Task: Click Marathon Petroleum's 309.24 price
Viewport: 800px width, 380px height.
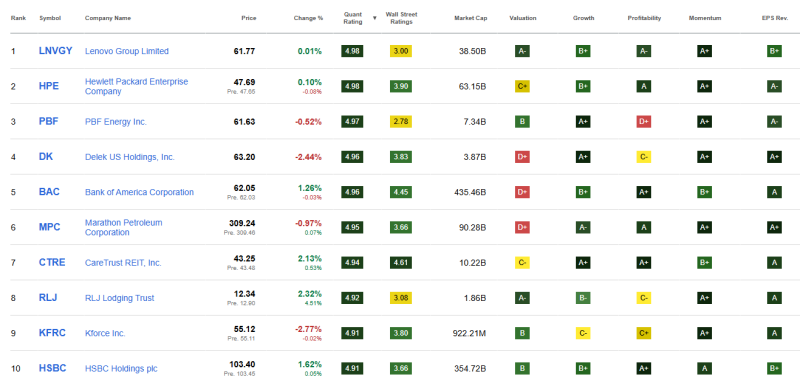Action: pyautogui.click(x=243, y=223)
